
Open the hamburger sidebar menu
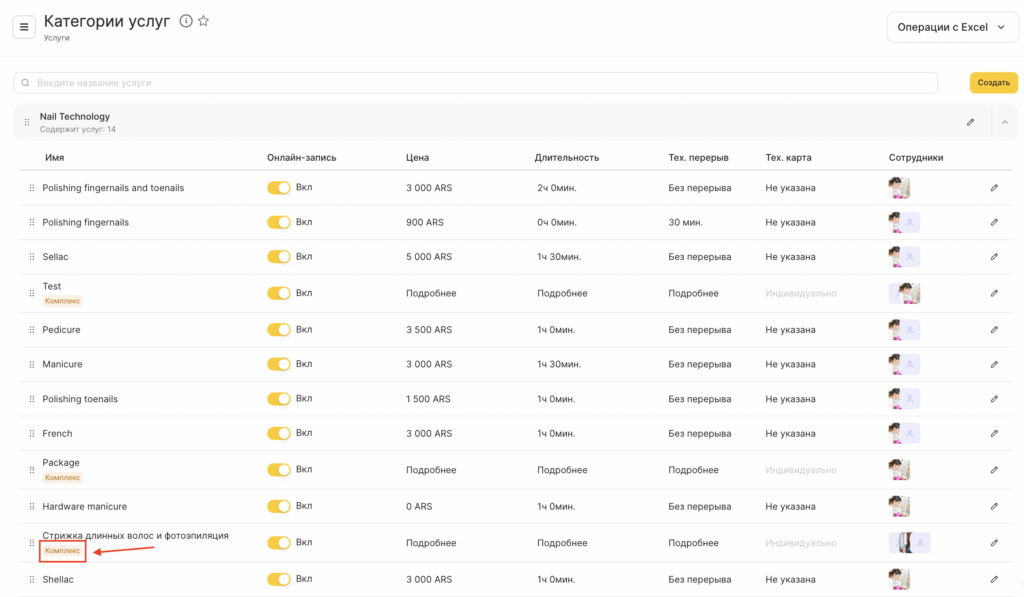pyautogui.click(x=24, y=27)
